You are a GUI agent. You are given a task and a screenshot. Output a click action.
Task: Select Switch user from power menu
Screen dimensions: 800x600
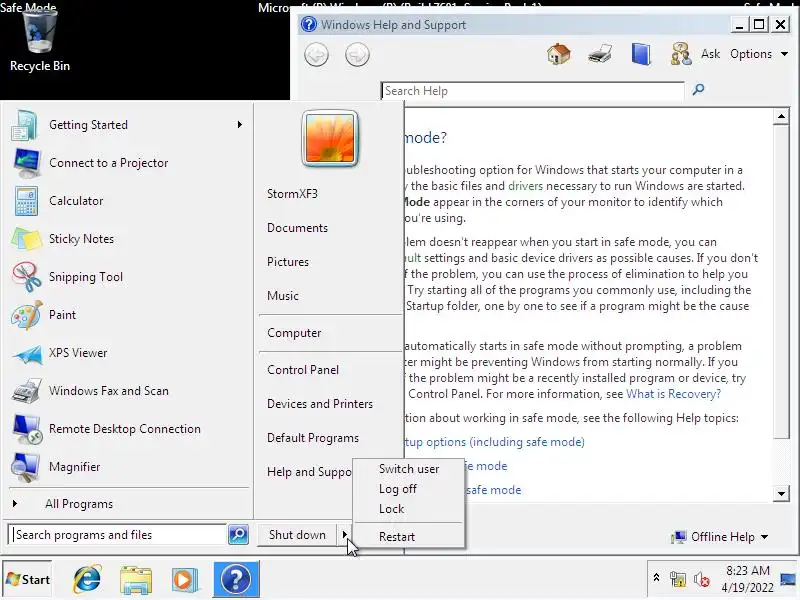409,469
